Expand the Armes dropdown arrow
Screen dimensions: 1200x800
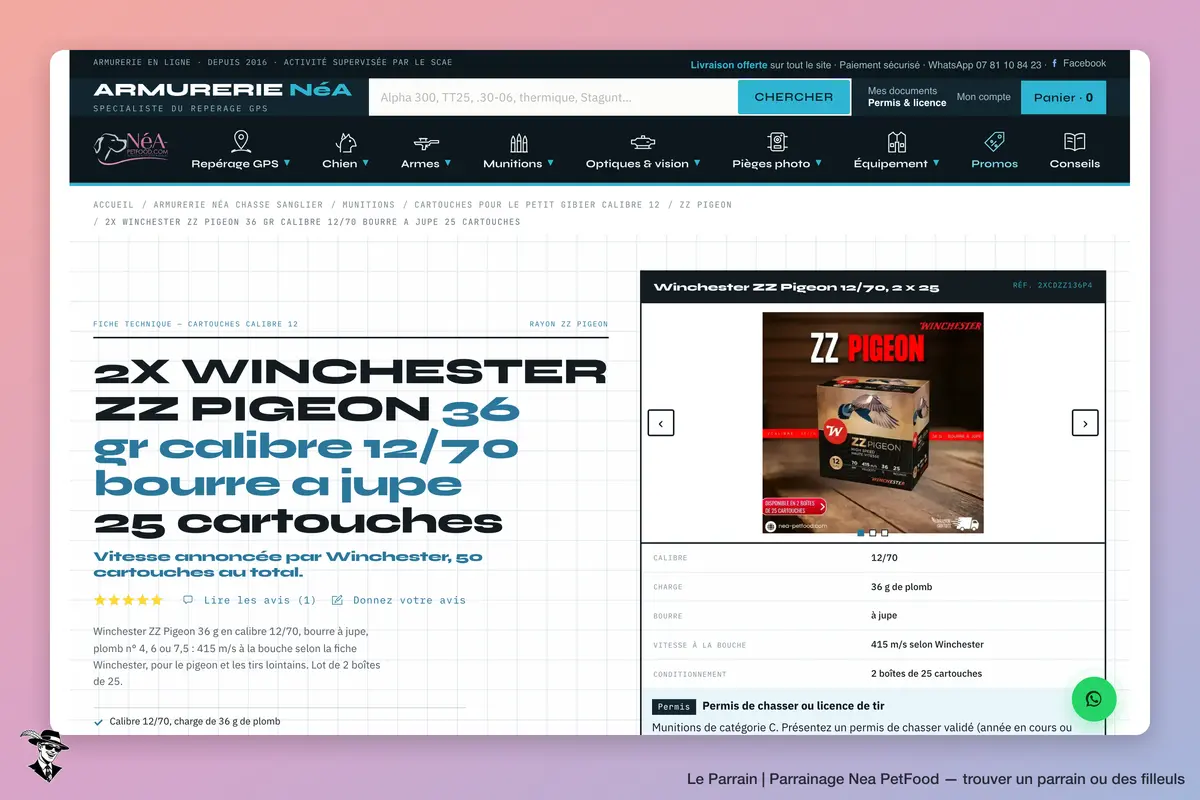point(447,163)
